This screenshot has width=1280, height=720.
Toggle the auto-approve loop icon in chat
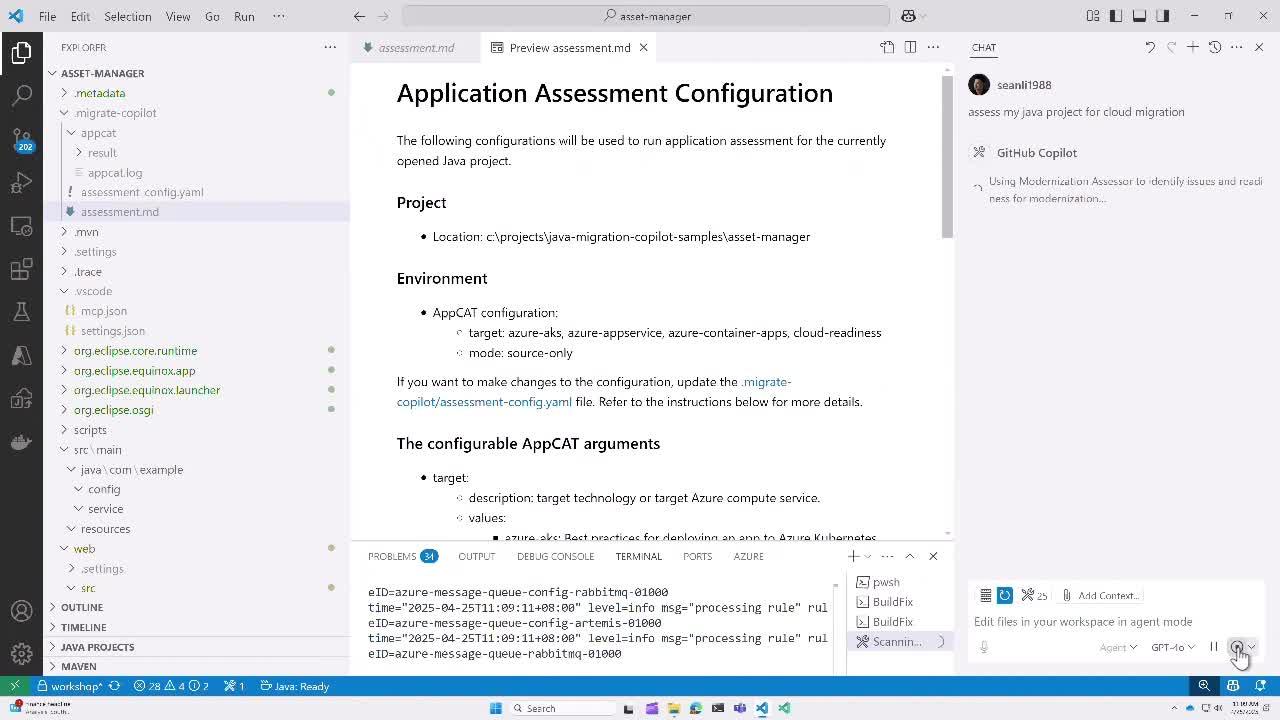point(1004,595)
